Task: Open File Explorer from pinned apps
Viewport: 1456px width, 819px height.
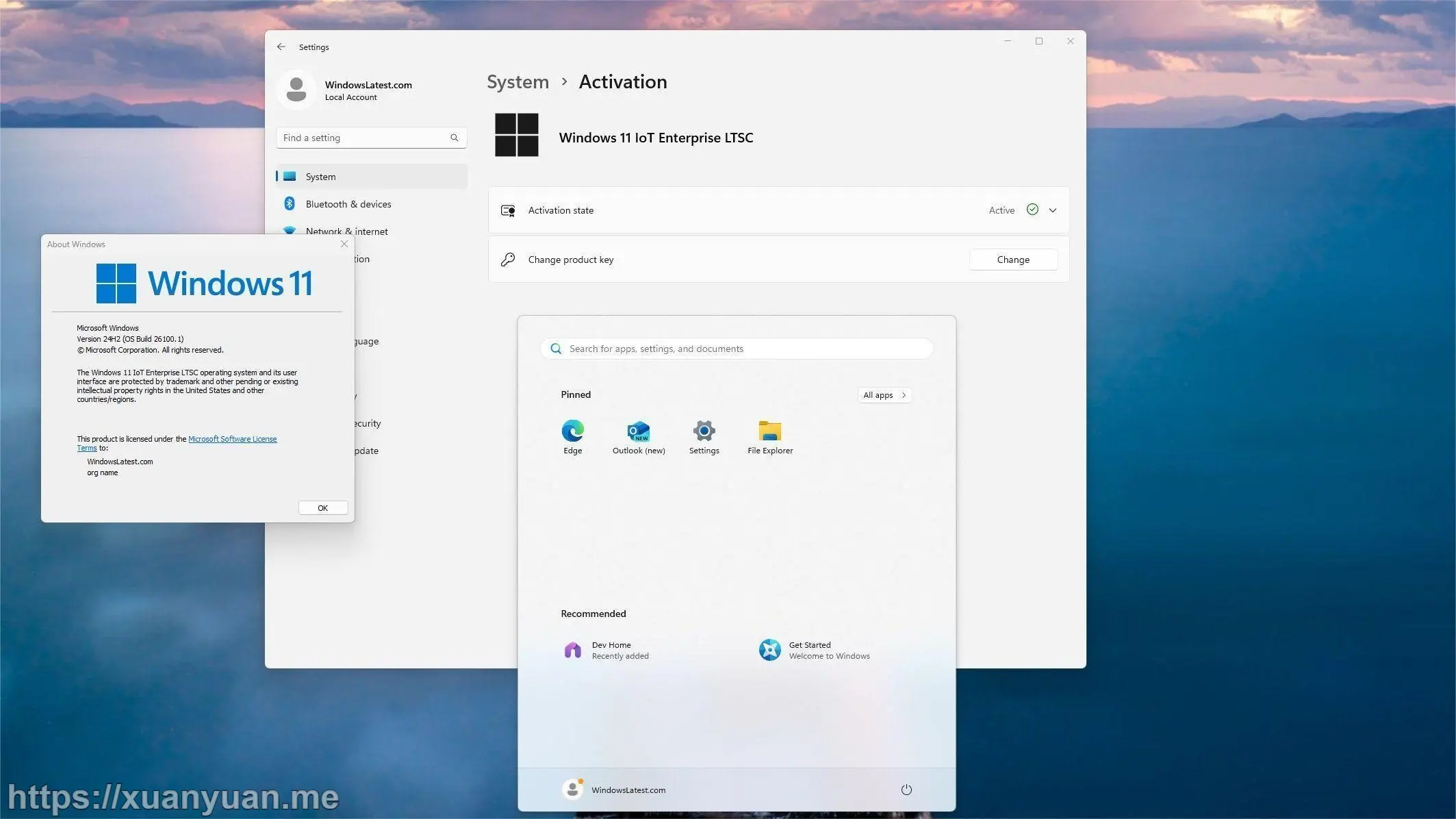Action: 770,437
